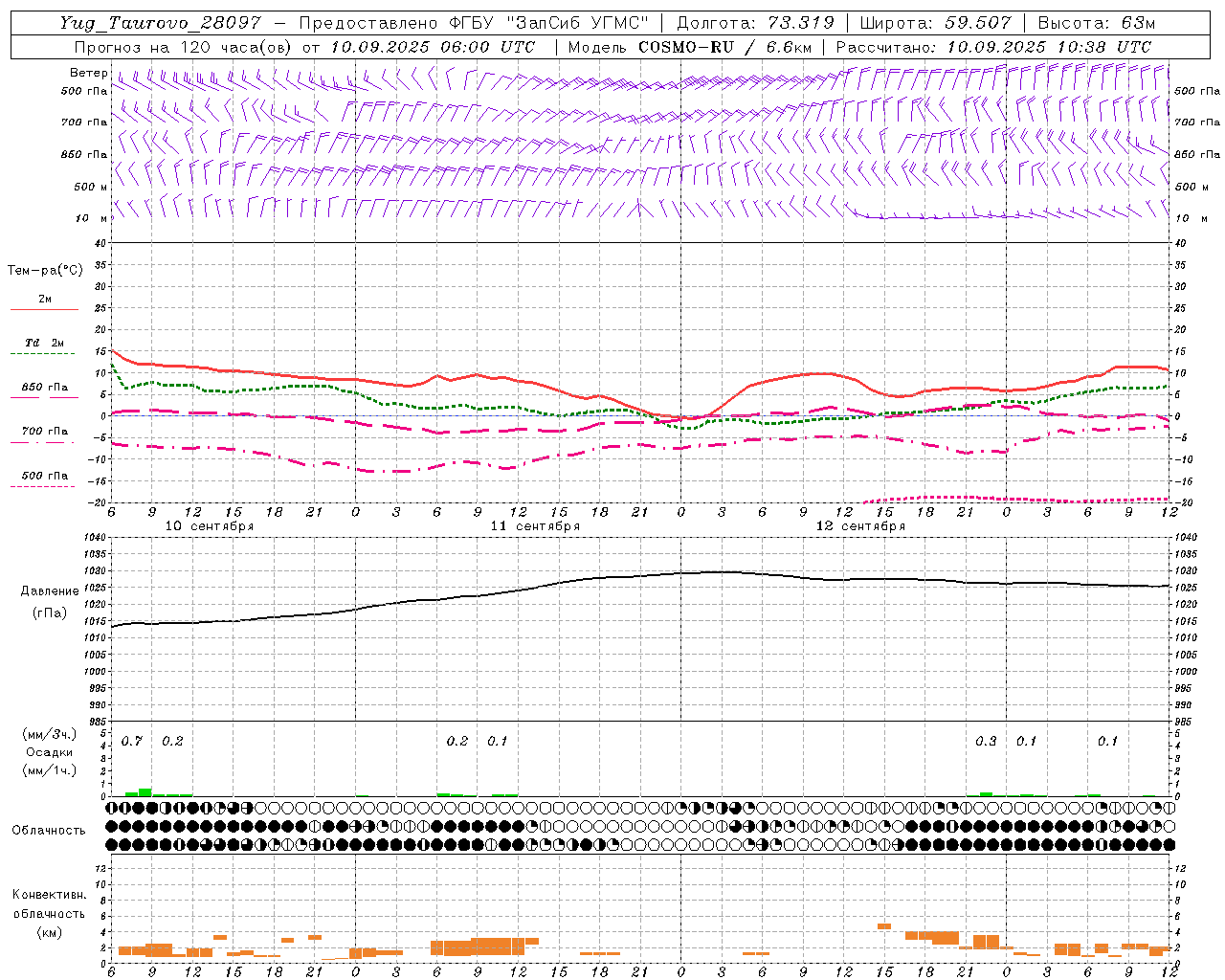
Task: Click the date label 10 сентября
Action: (x=210, y=526)
